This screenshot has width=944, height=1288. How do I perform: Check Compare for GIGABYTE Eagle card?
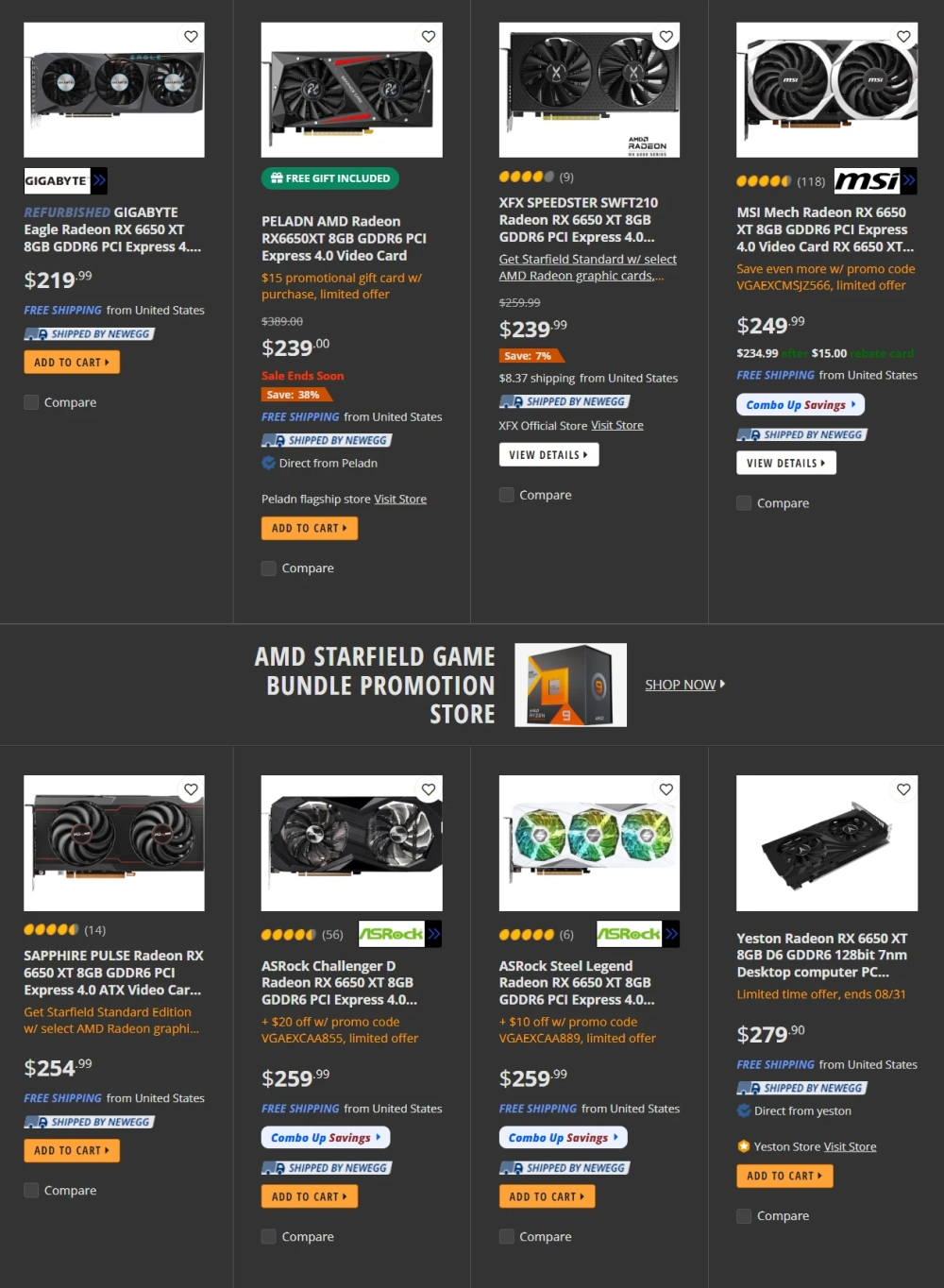[x=31, y=402]
